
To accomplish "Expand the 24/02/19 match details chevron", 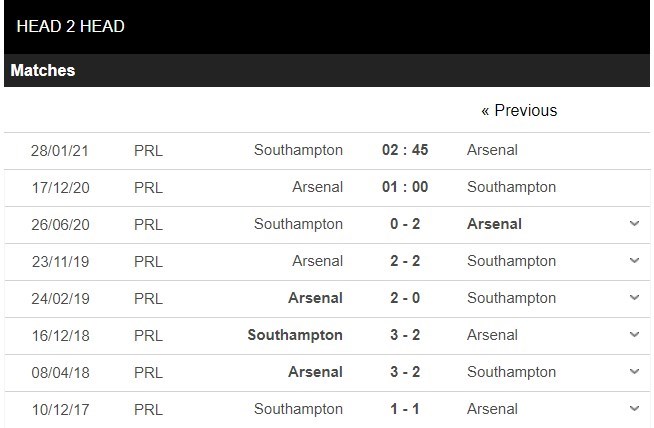I will 634,298.
